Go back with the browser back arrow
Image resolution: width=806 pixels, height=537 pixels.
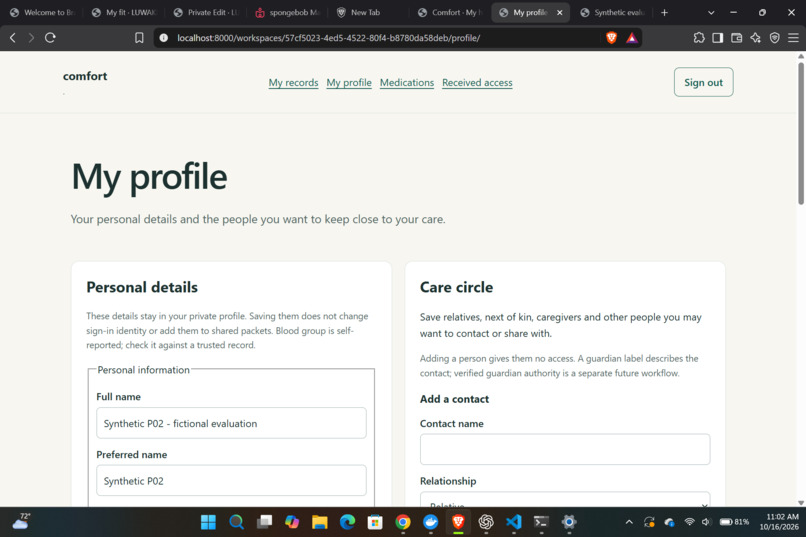(13, 38)
